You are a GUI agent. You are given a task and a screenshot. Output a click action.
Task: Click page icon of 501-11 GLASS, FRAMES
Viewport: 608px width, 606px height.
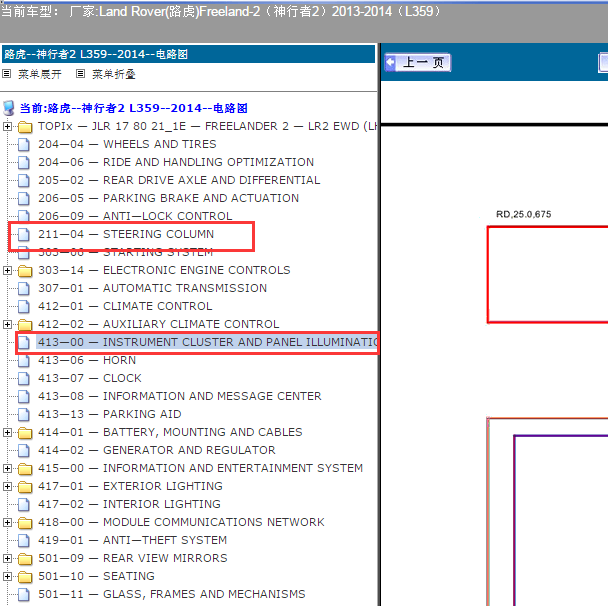pos(24,594)
